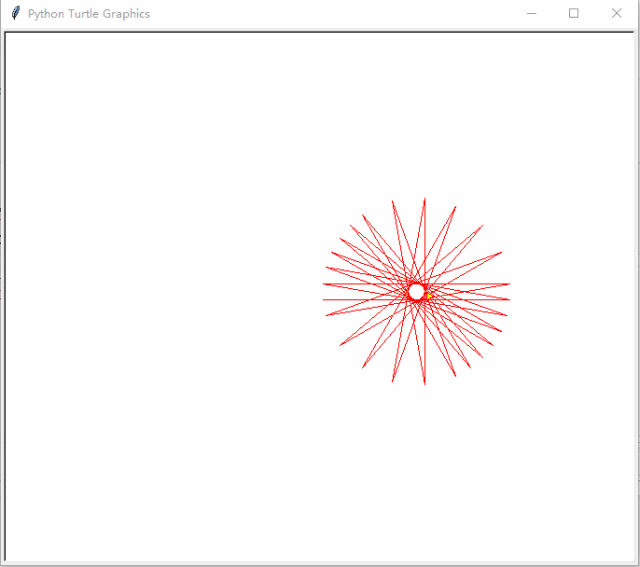Screen dimensions: 640x567
Task: Maximize the Python Turtle Graphics window
Action: (573, 13)
